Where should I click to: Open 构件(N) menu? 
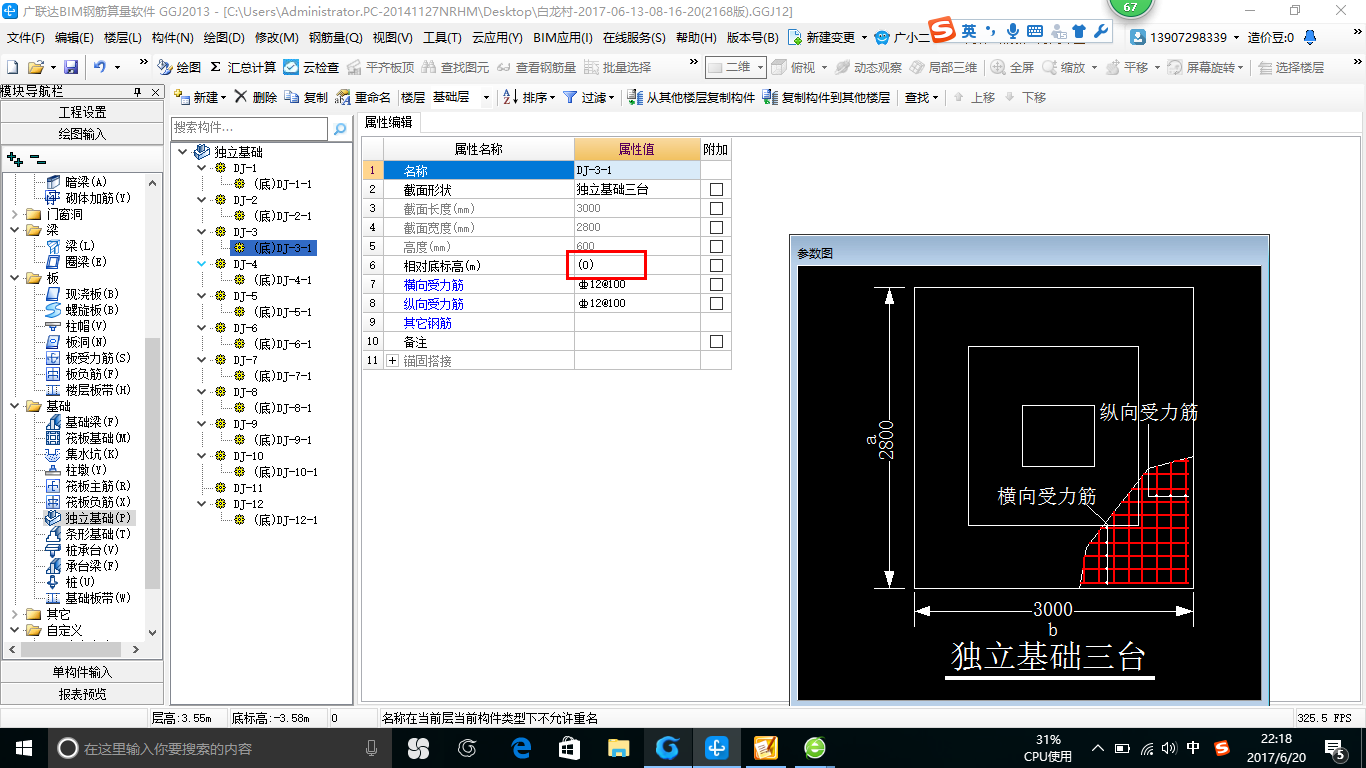tap(173, 38)
